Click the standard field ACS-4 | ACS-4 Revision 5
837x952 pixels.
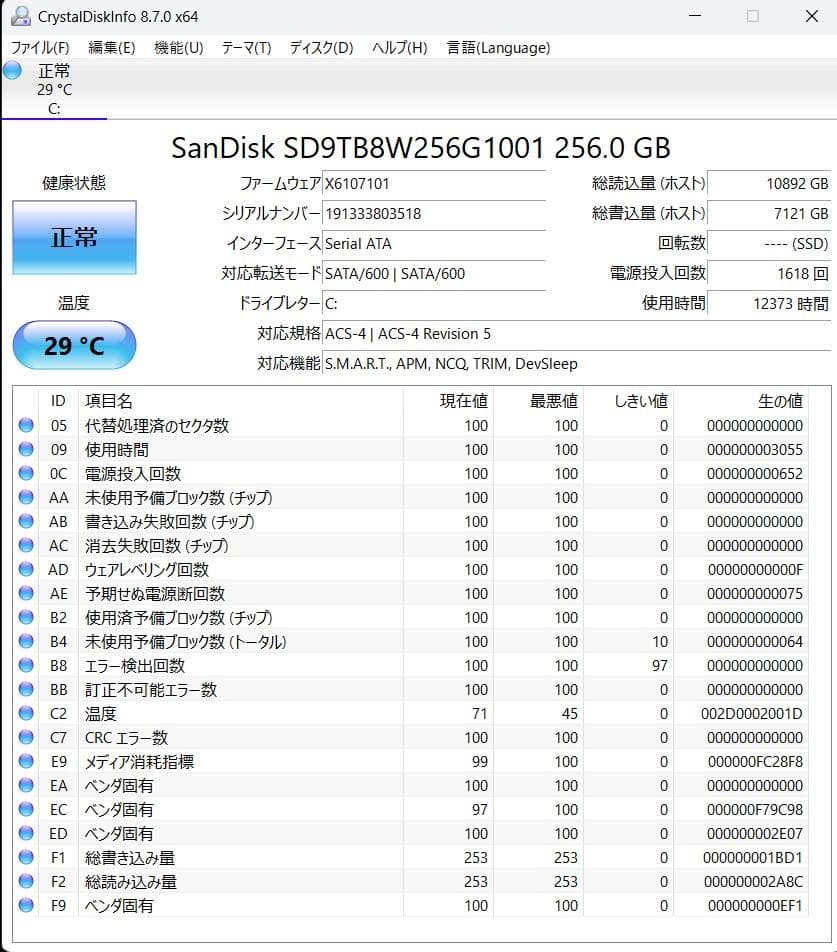[576, 333]
